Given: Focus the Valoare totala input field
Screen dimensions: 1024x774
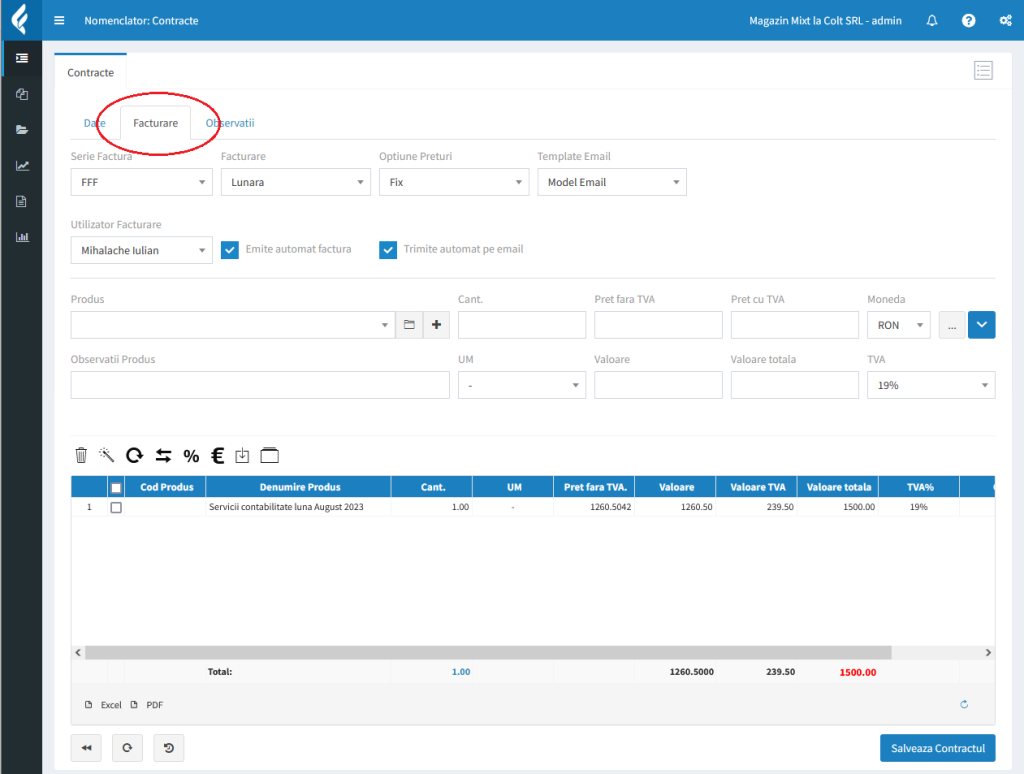Looking at the screenshot, I should coord(795,385).
